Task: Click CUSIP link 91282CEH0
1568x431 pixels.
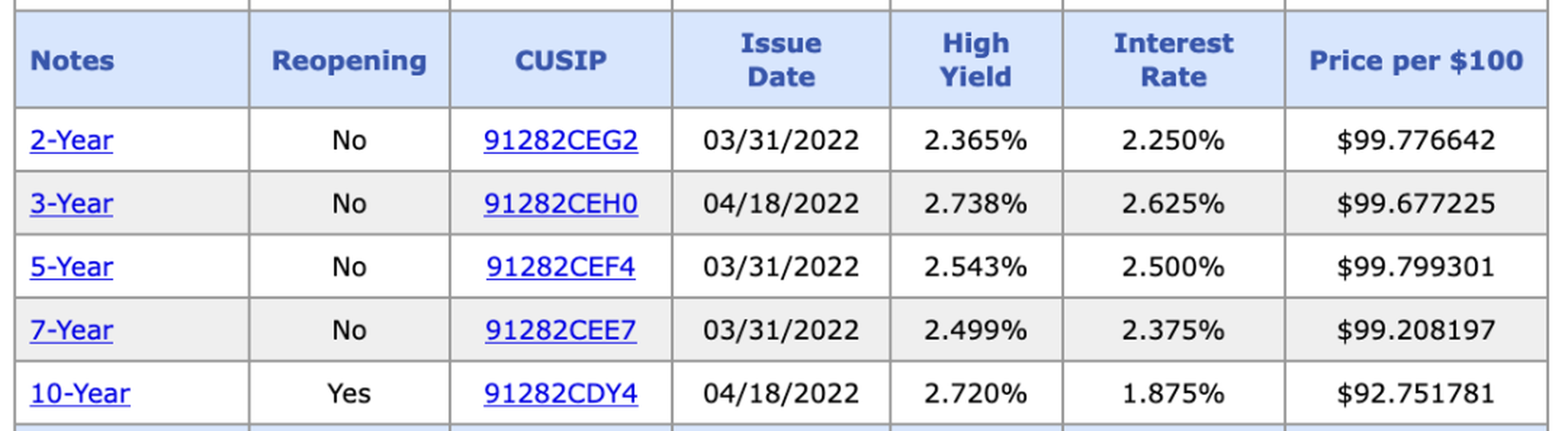Action: (560, 204)
